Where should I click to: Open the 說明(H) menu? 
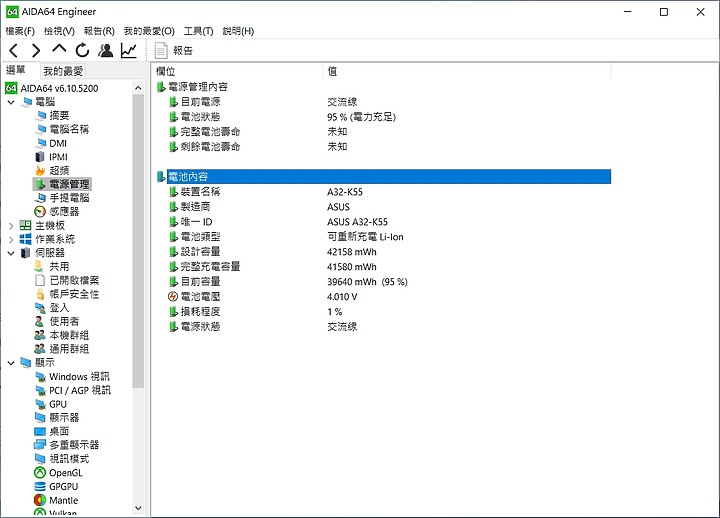pos(238,31)
